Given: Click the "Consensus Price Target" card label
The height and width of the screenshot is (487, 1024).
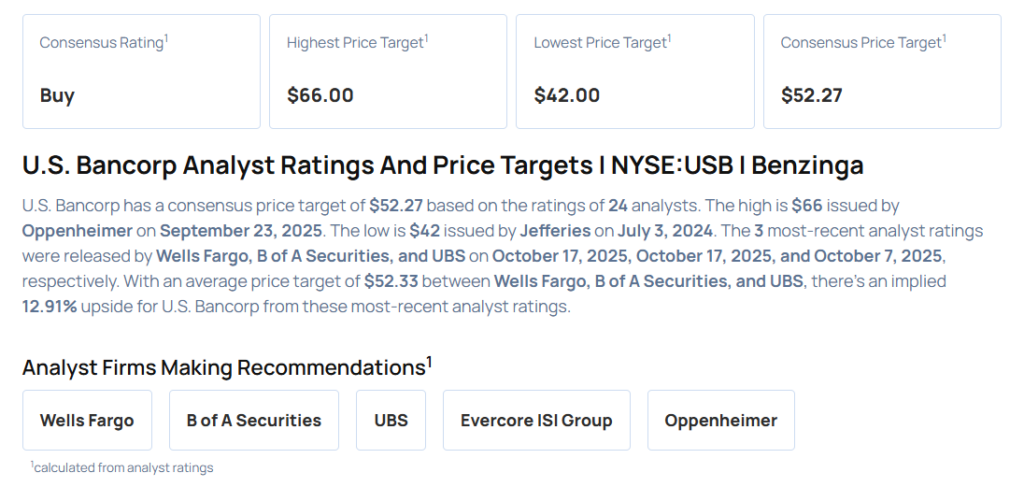Looking at the screenshot, I should (862, 43).
